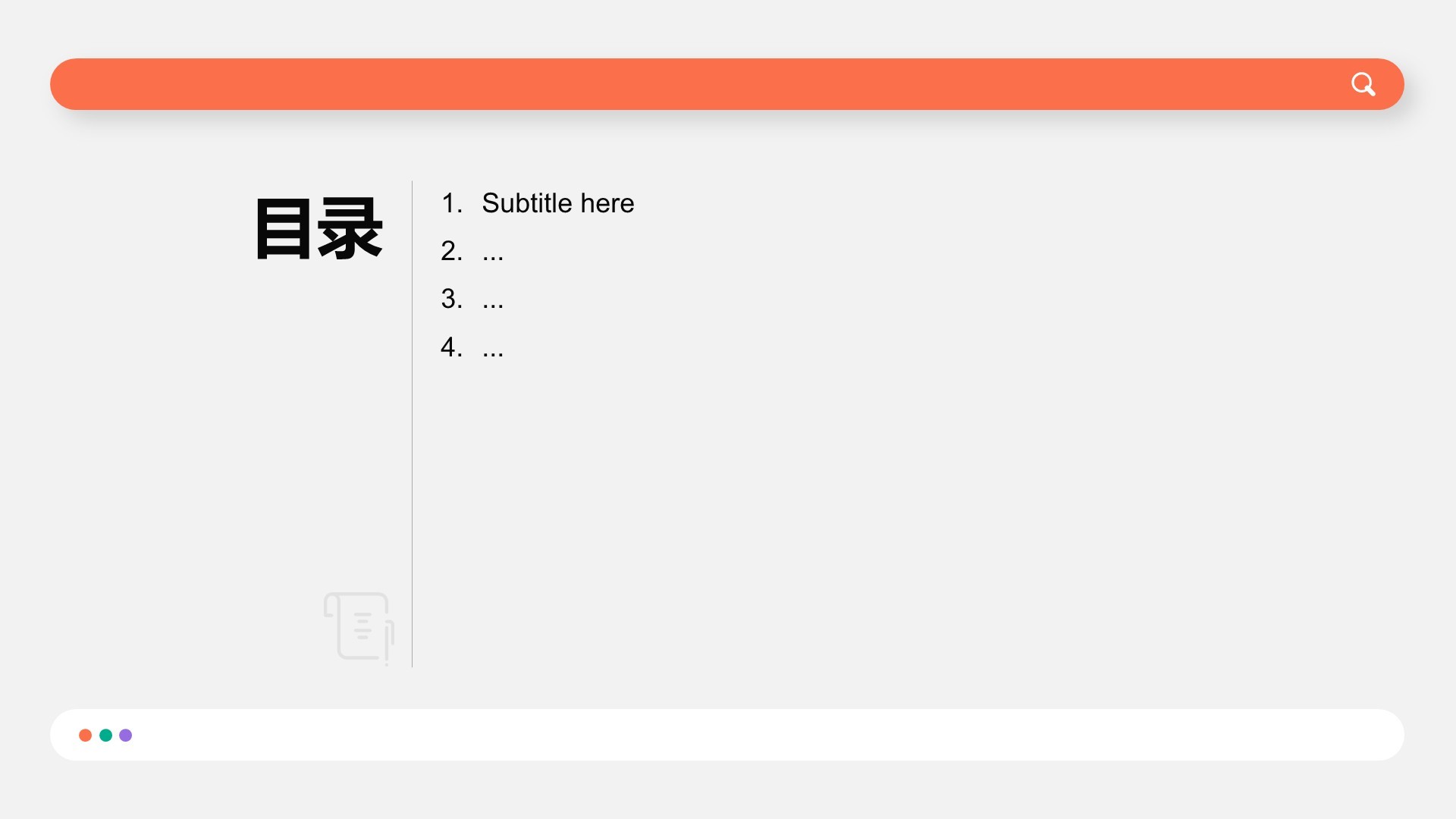This screenshot has height=819, width=1456.
Task: Select the ellipsis placeholder of item 4
Action: point(493,350)
